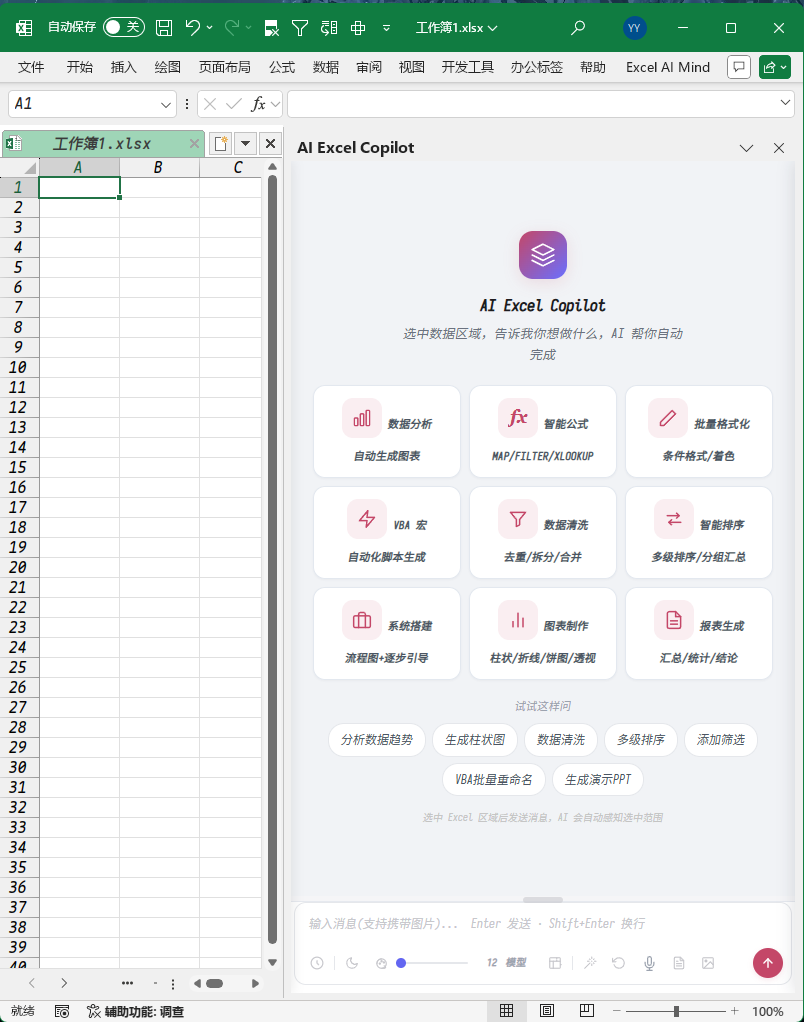Select Normal view button in status bar

506,1011
